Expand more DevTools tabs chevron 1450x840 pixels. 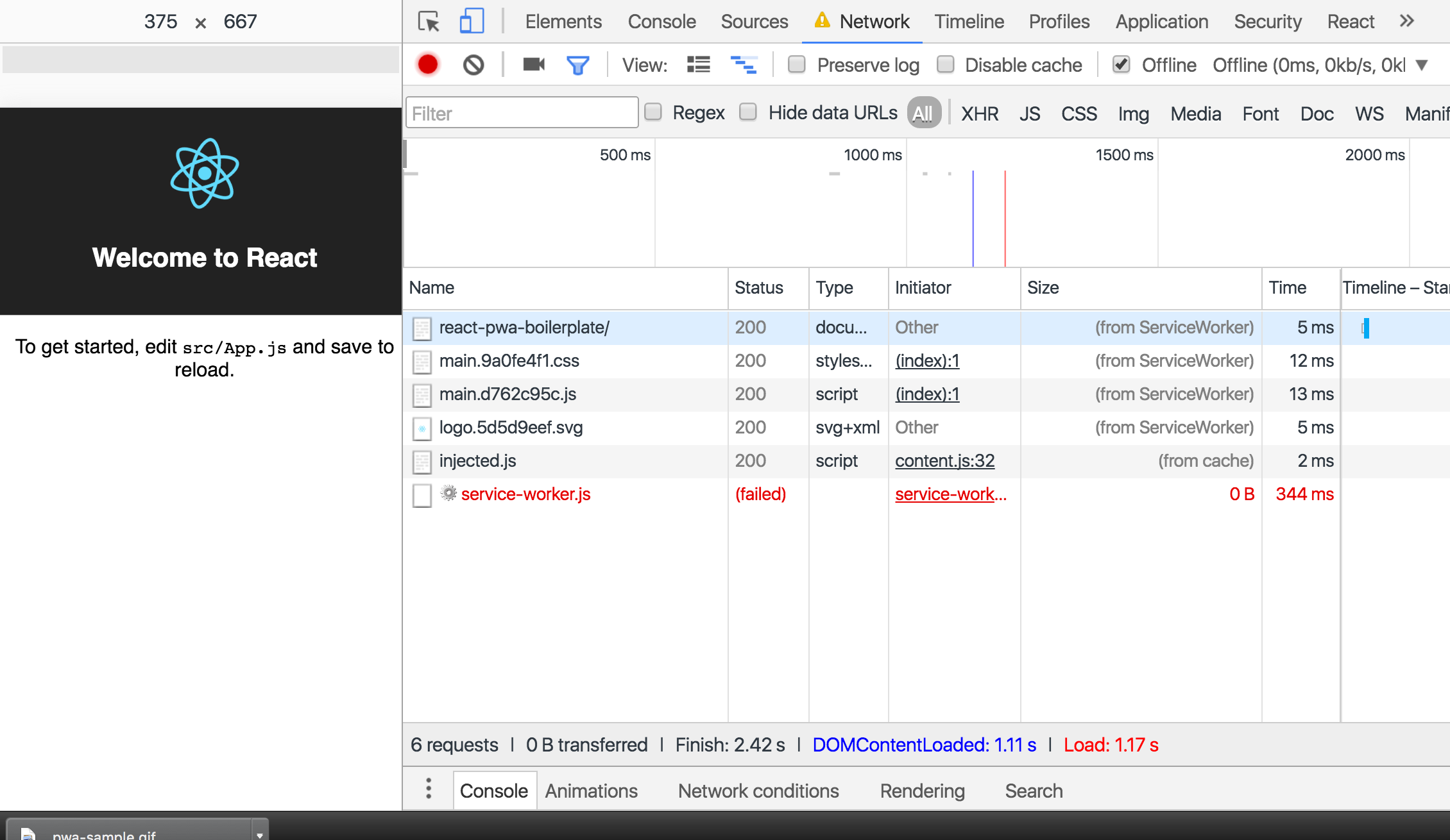click(x=1407, y=21)
